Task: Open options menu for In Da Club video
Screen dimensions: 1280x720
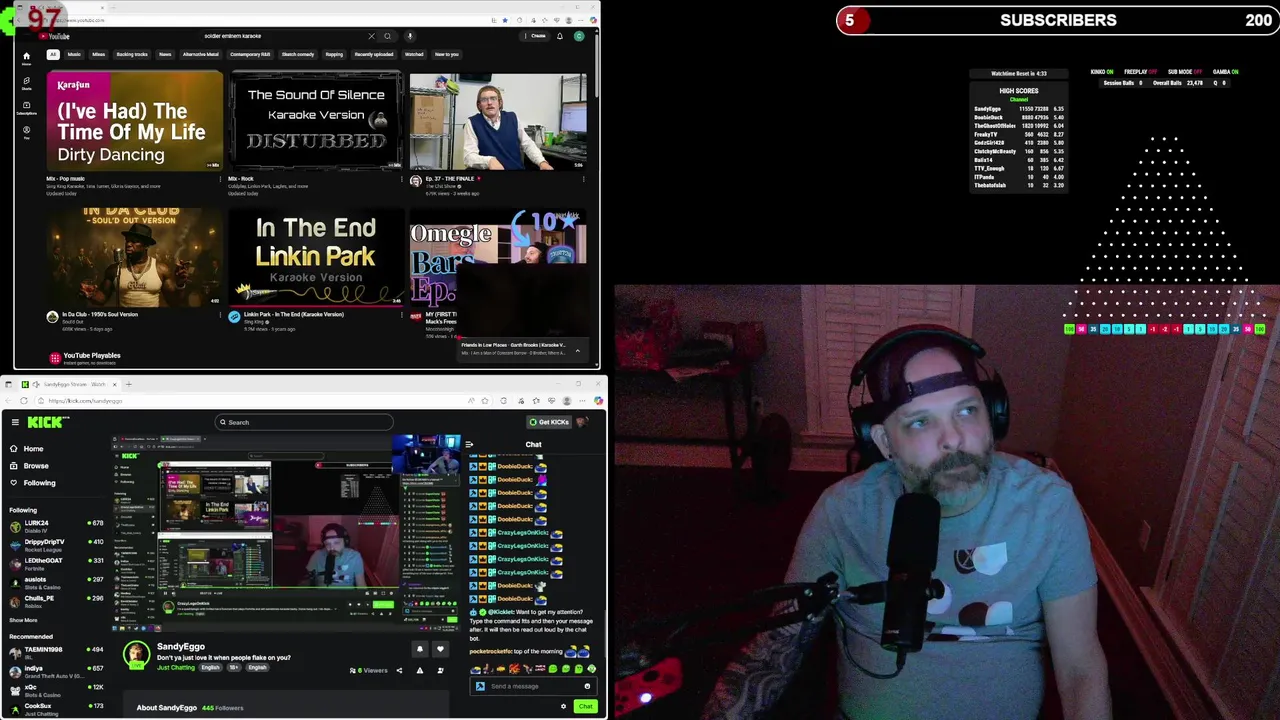Action: click(220, 315)
